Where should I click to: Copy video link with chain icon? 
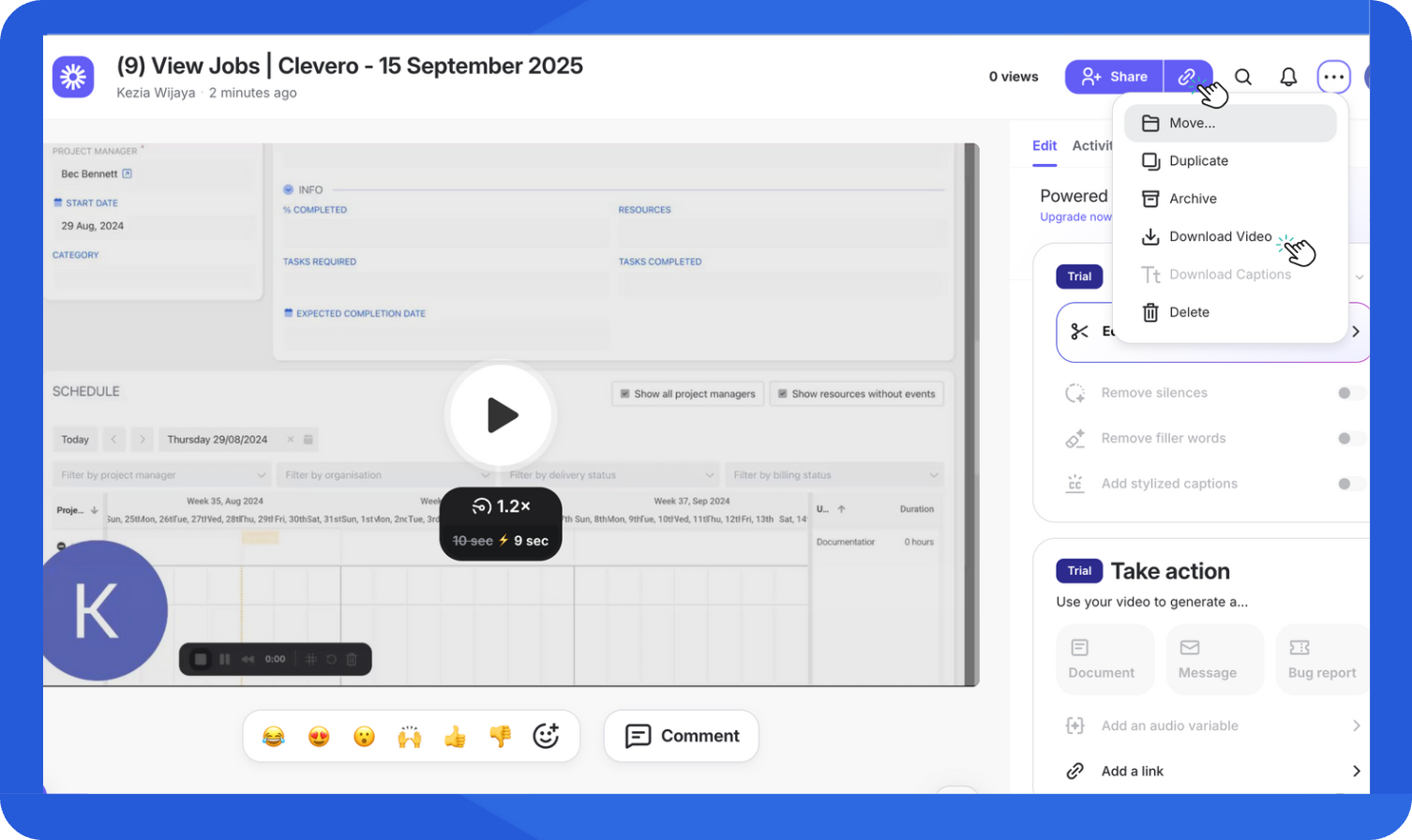pyautogui.click(x=1188, y=77)
